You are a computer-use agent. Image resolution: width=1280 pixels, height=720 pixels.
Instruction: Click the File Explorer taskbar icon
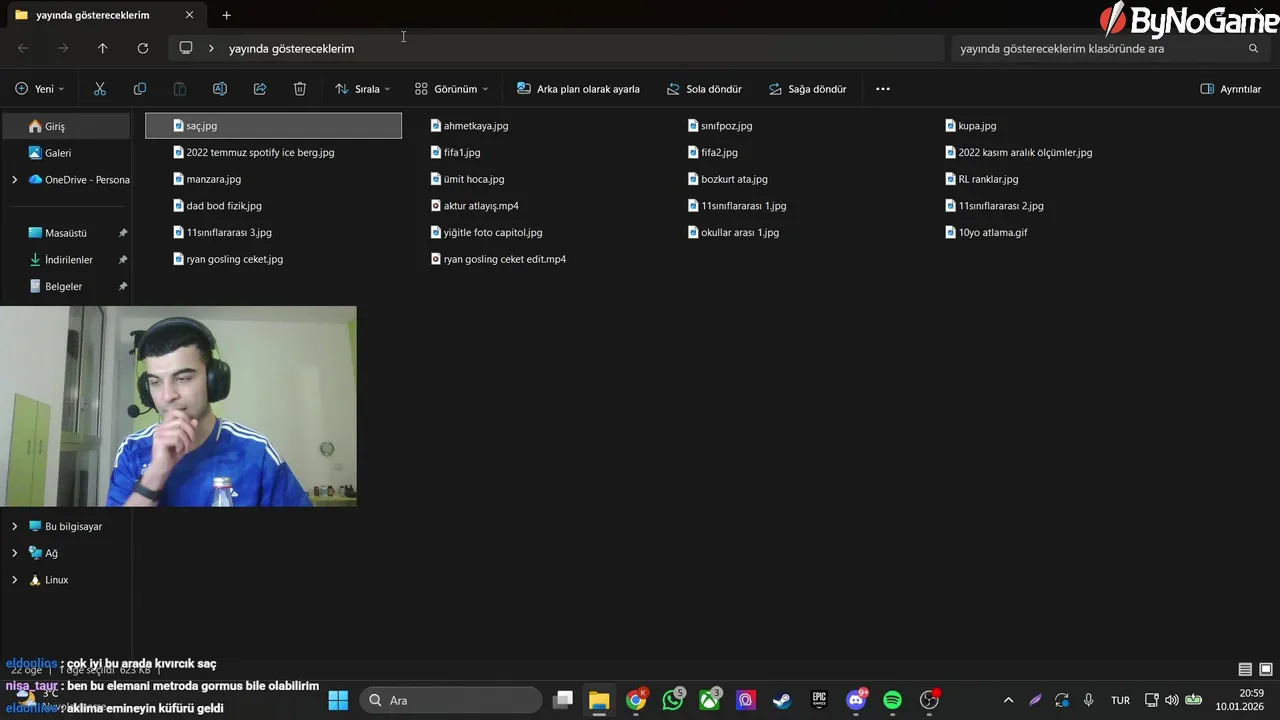click(x=599, y=700)
